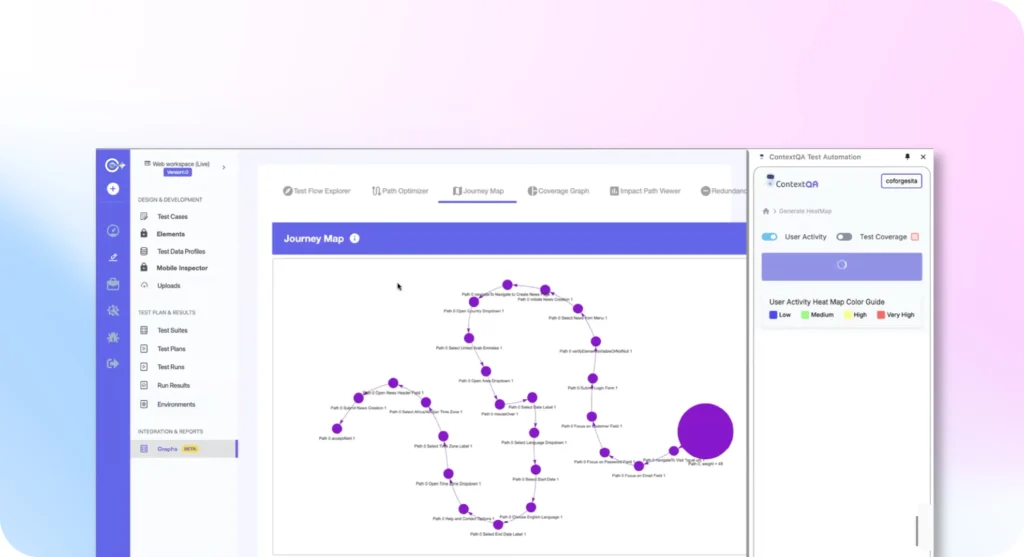Open the dashboard gauge icon in sidebar
Viewport: 1024px width, 557px height.
[x=113, y=231]
